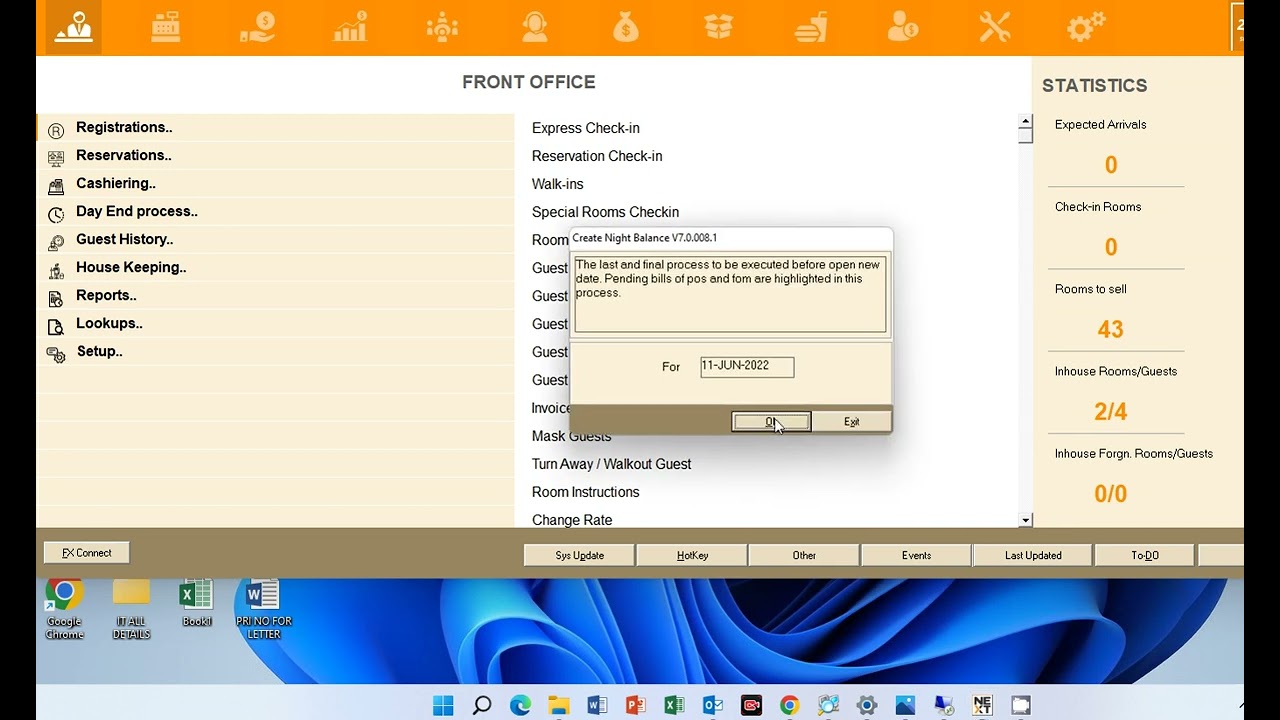The image size is (1280, 720).
Task: Select Express Check-in
Action: 586,128
